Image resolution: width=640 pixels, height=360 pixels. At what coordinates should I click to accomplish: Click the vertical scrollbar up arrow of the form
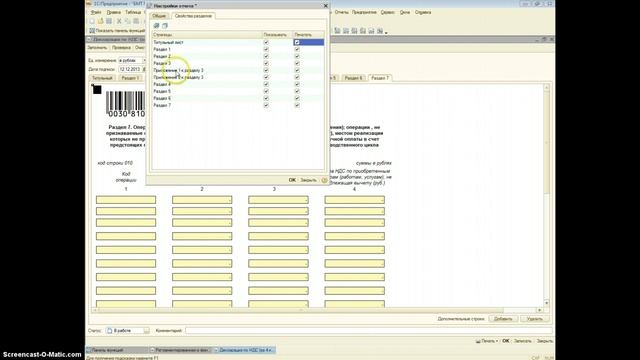click(x=547, y=87)
